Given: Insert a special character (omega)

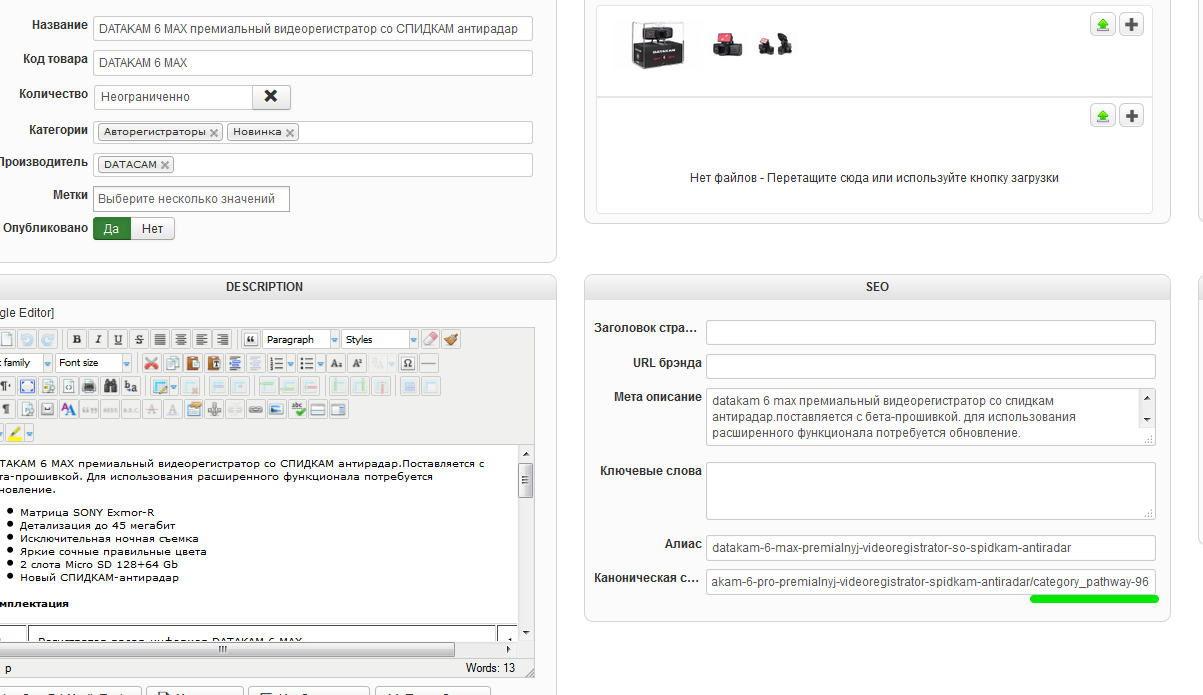Looking at the screenshot, I should pos(407,363).
